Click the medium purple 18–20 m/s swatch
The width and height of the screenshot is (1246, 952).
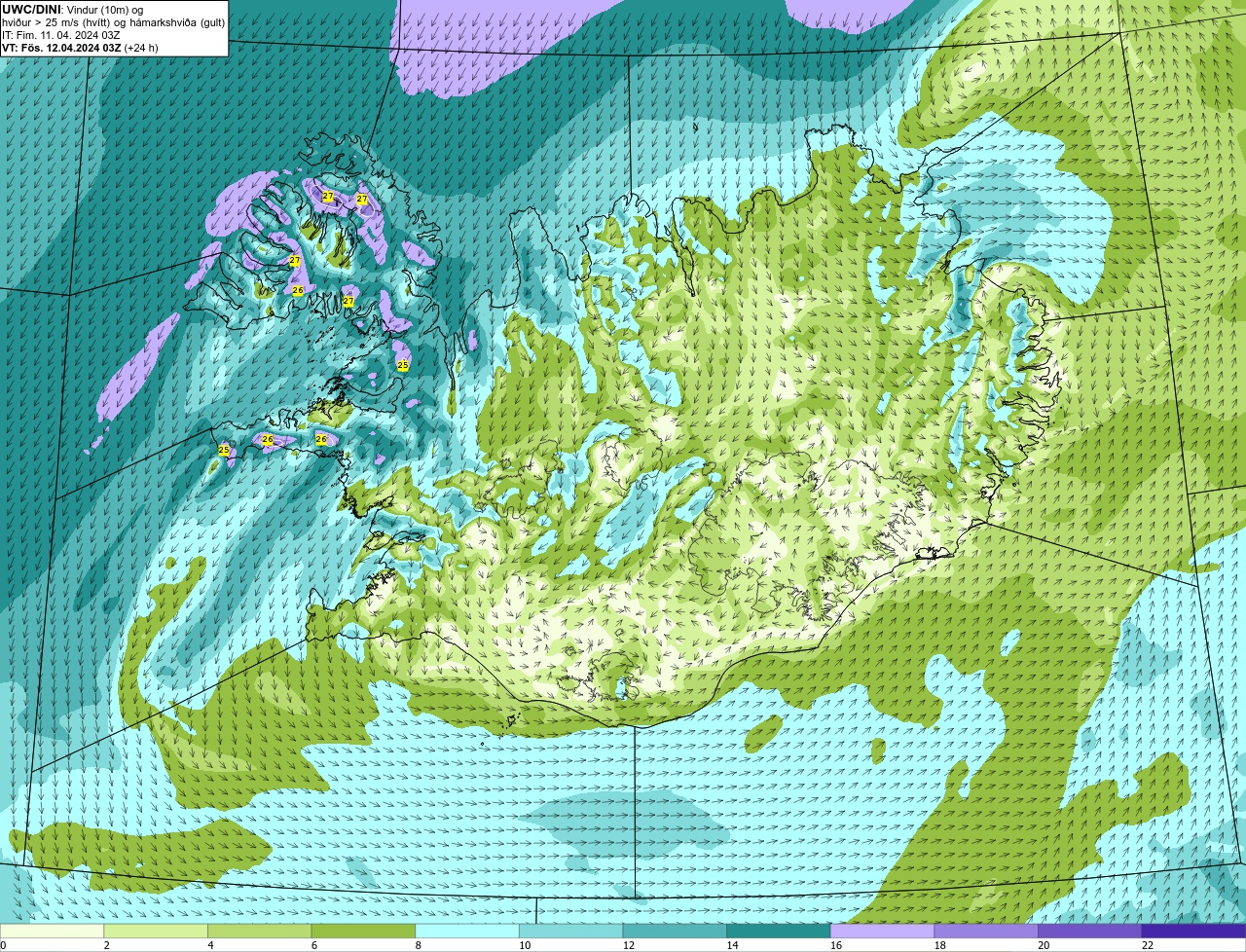pyautogui.click(x=986, y=932)
